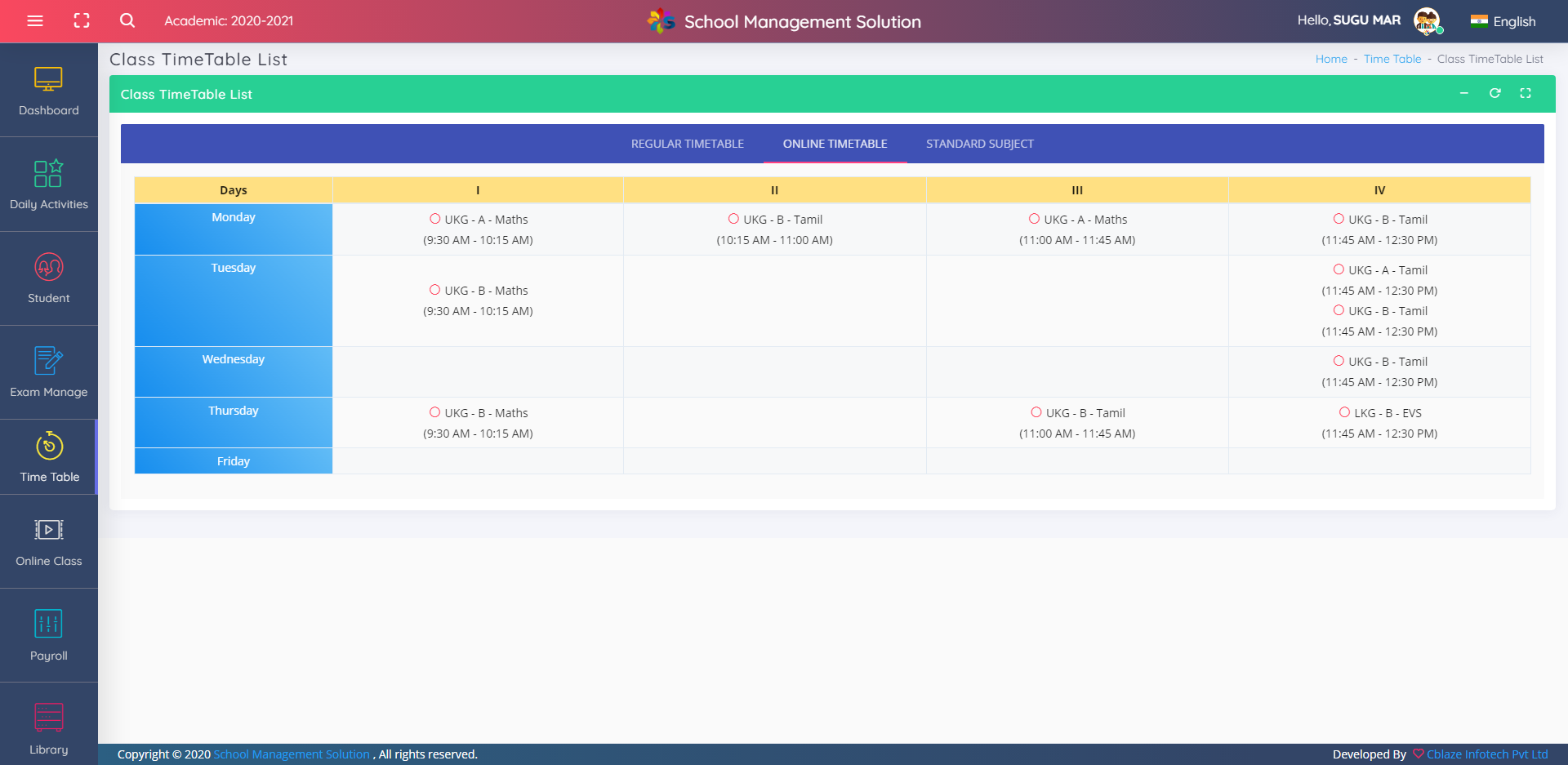Go to Daily Activities in sidebar
The width and height of the screenshot is (1568, 765).
[49, 185]
